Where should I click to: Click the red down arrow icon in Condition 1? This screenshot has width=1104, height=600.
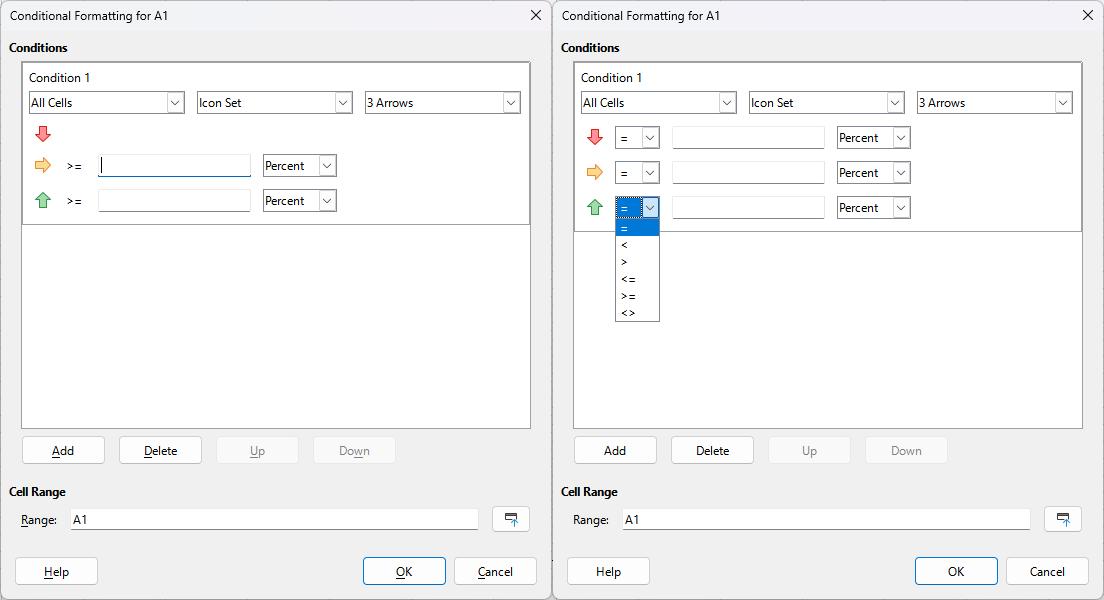[44, 132]
